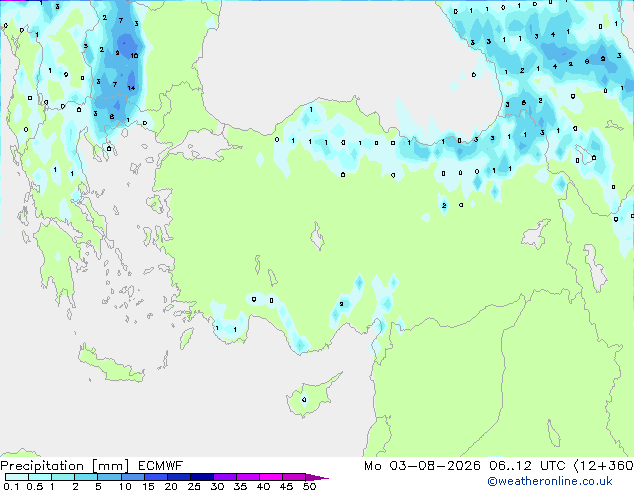Screen dimensions: 634x490
Task: Click the legend tick label '20'
Action: coord(171,486)
